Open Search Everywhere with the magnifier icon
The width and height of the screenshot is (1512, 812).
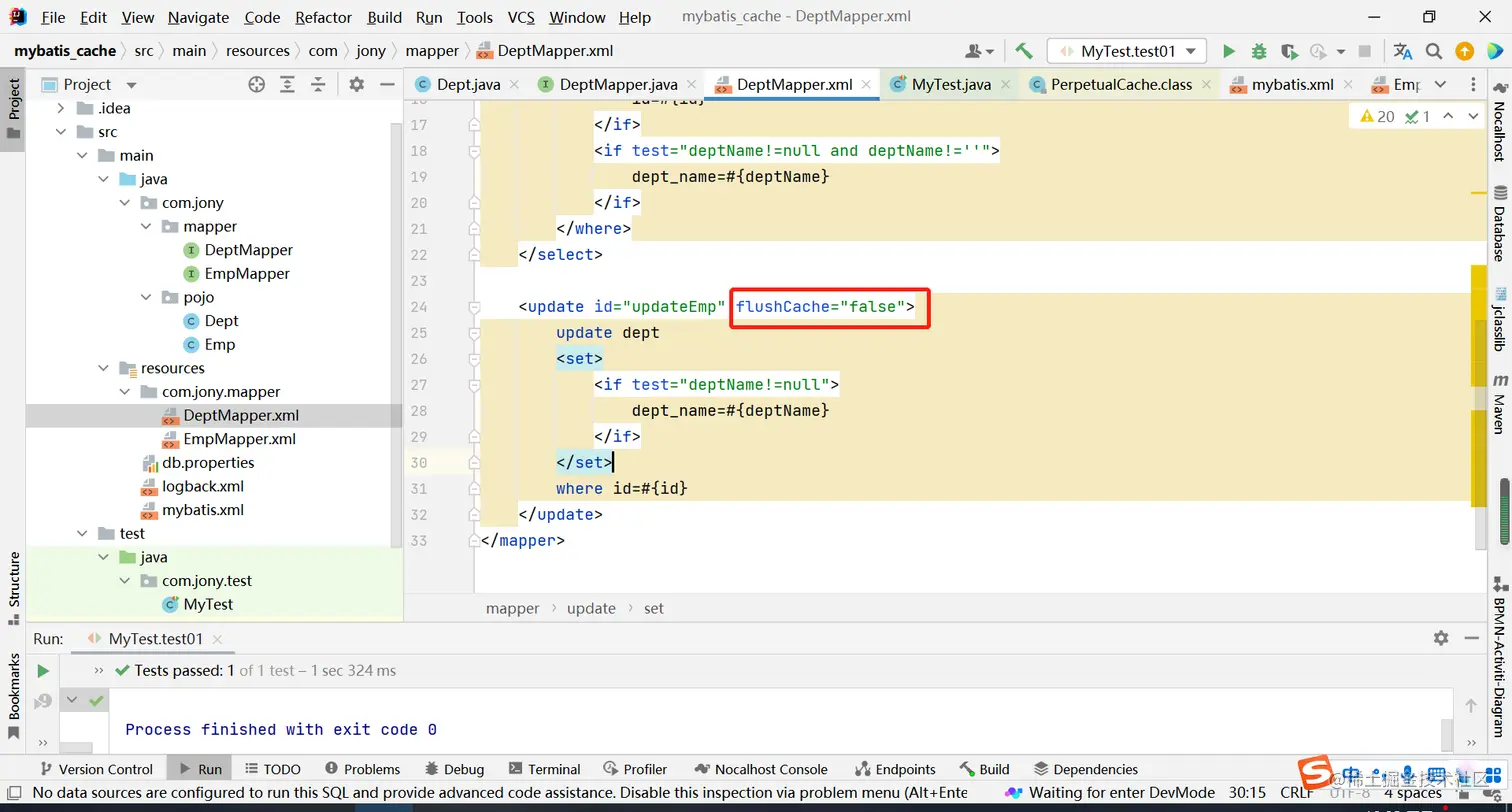(x=1434, y=51)
